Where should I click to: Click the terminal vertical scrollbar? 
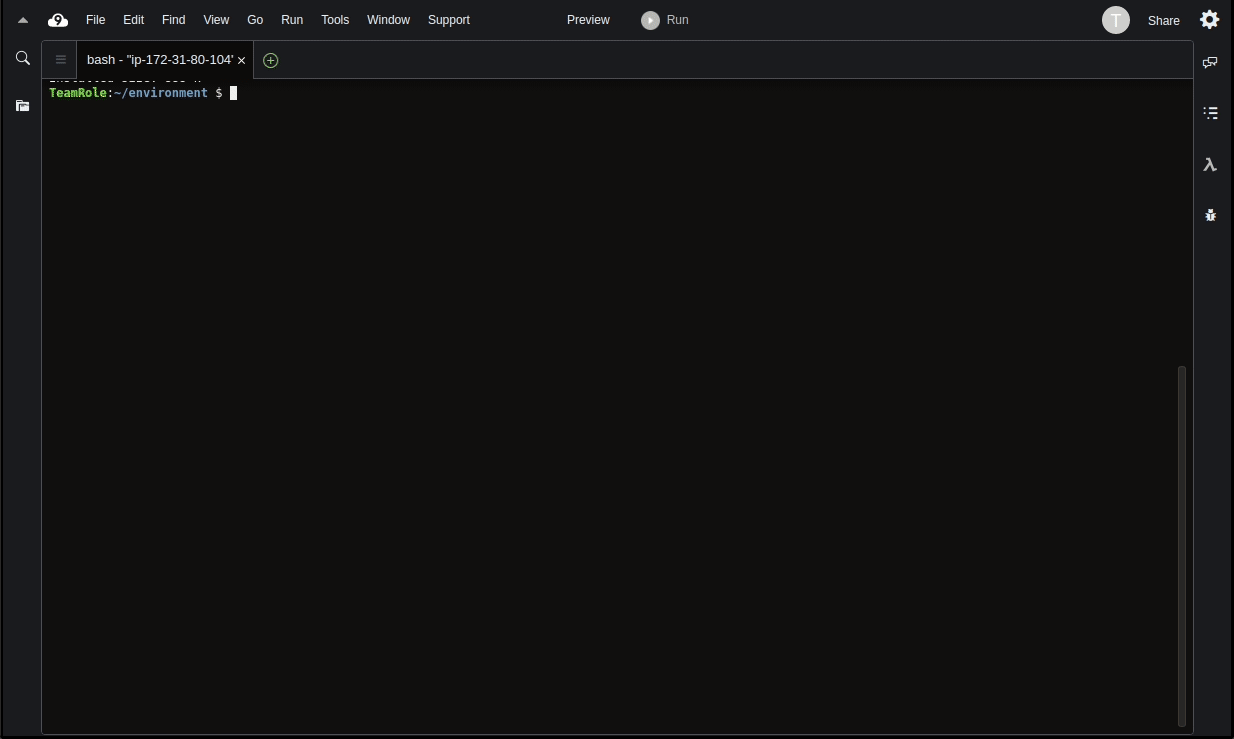click(x=1182, y=546)
